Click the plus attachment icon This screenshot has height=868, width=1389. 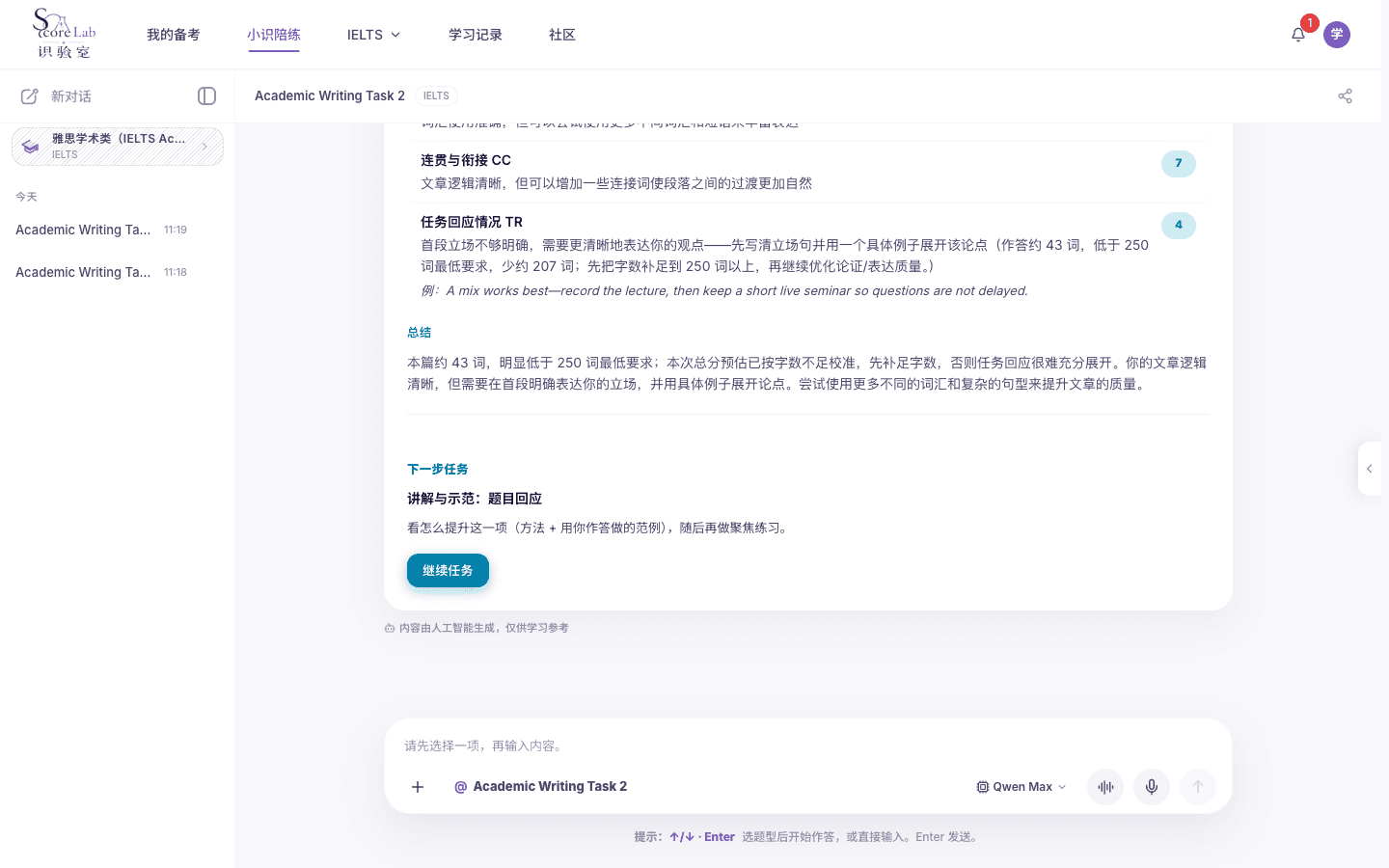point(418,787)
